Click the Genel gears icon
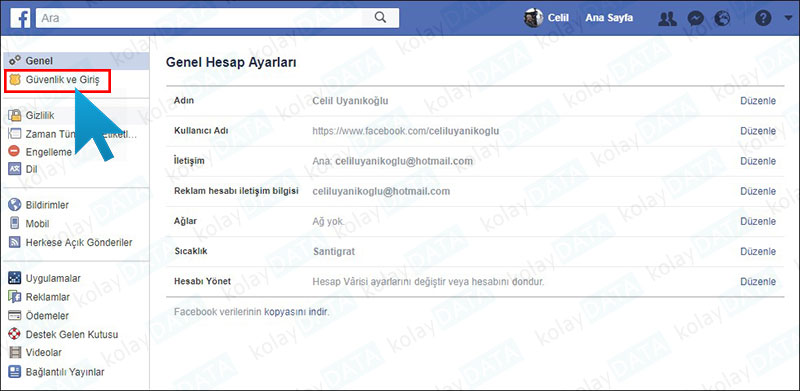 tap(15, 61)
